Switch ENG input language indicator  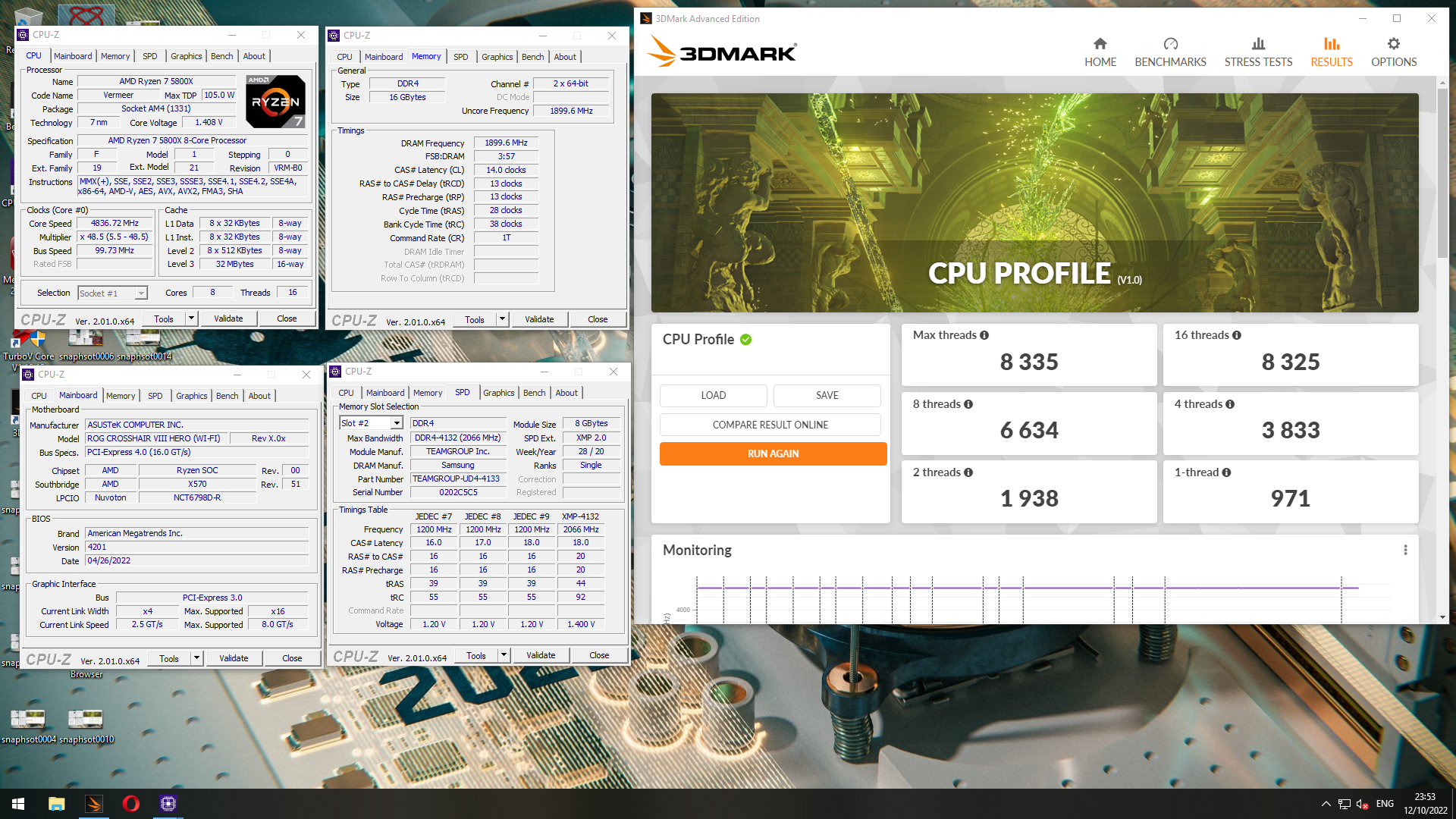click(1385, 804)
